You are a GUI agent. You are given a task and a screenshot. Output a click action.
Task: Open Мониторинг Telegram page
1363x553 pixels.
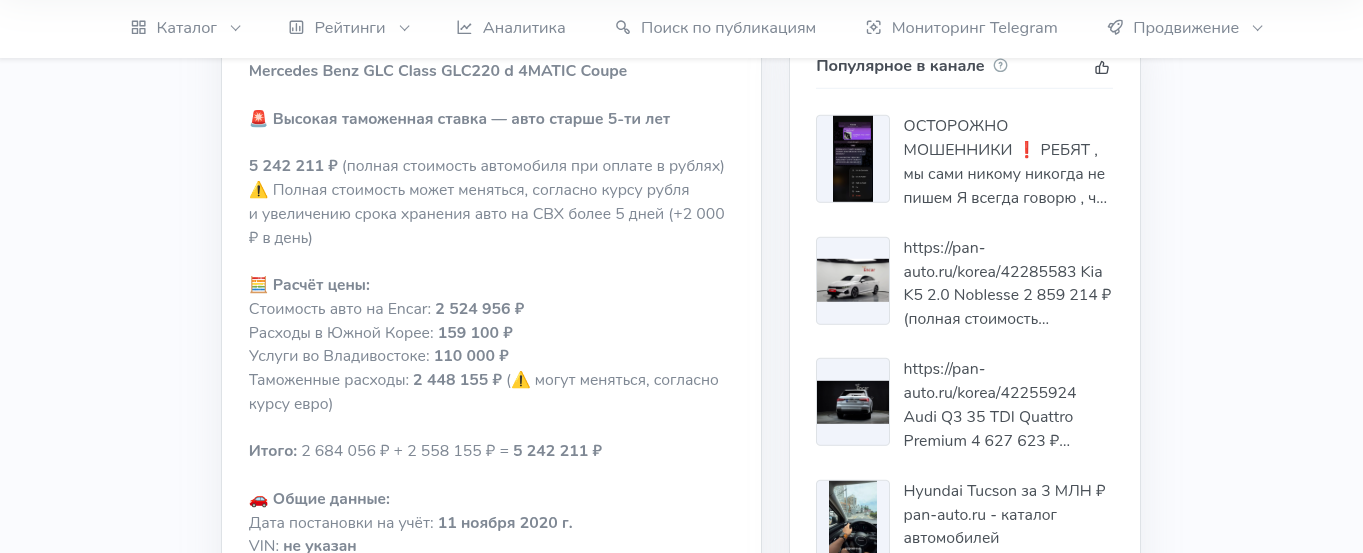[962, 28]
